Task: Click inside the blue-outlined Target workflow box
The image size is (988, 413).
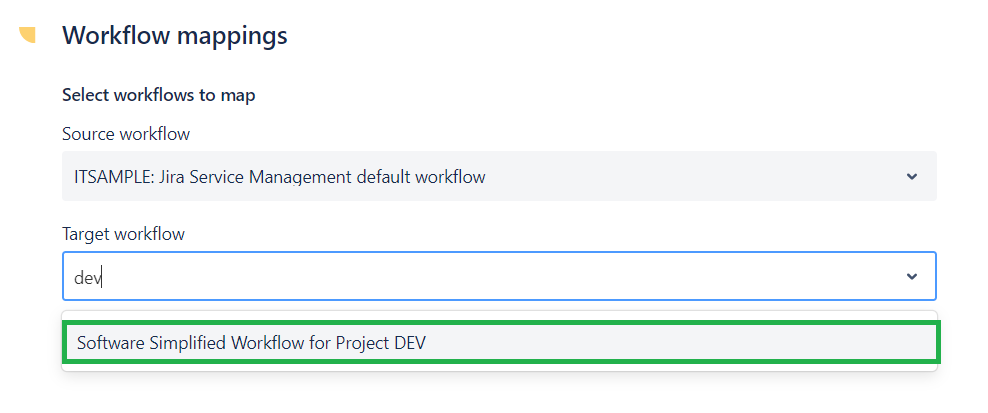Action: coord(500,276)
